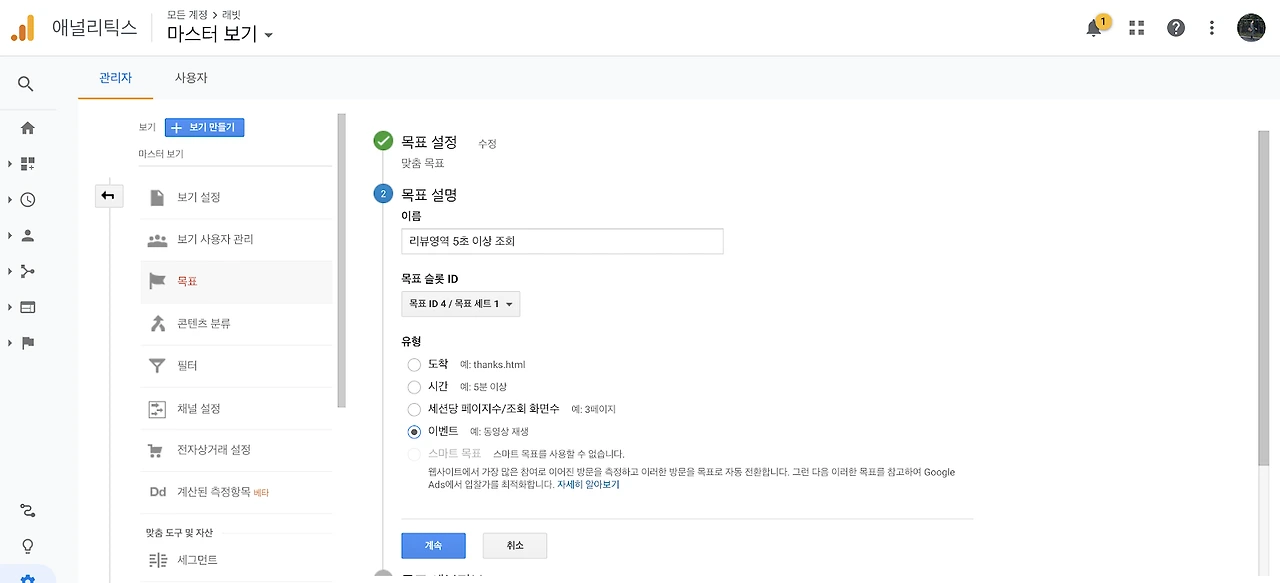Click the 이름 goal name input field
1280x583 pixels.
point(562,241)
